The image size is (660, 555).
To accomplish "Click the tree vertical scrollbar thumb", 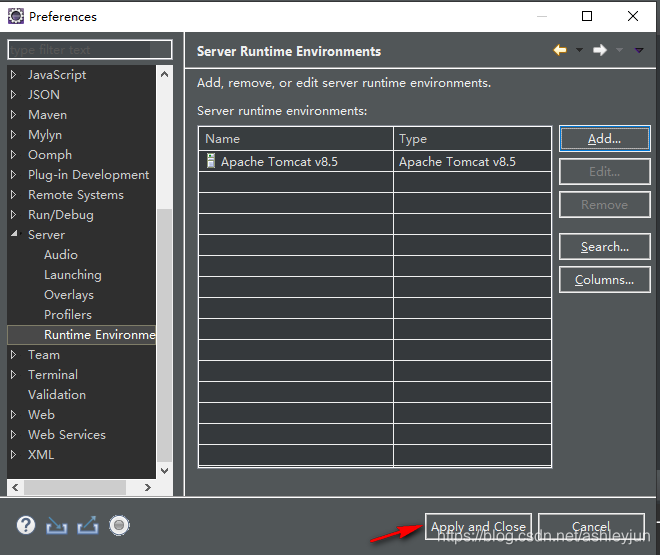I will click(x=165, y=335).
